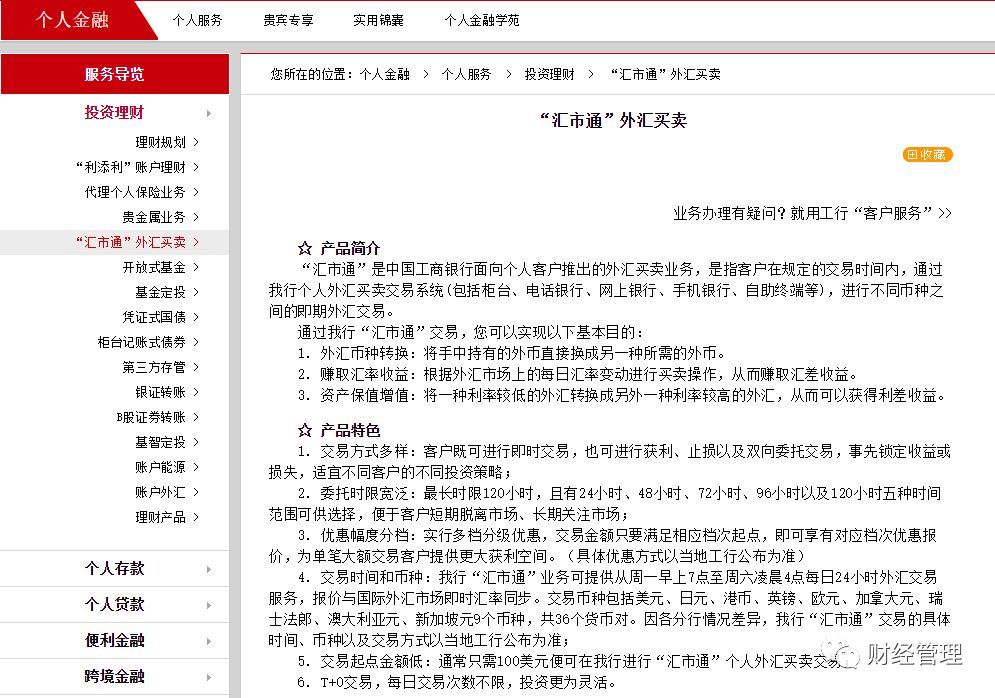Select the 跨境金融 sidebar section
This screenshot has width=995, height=698.
click(x=115, y=676)
